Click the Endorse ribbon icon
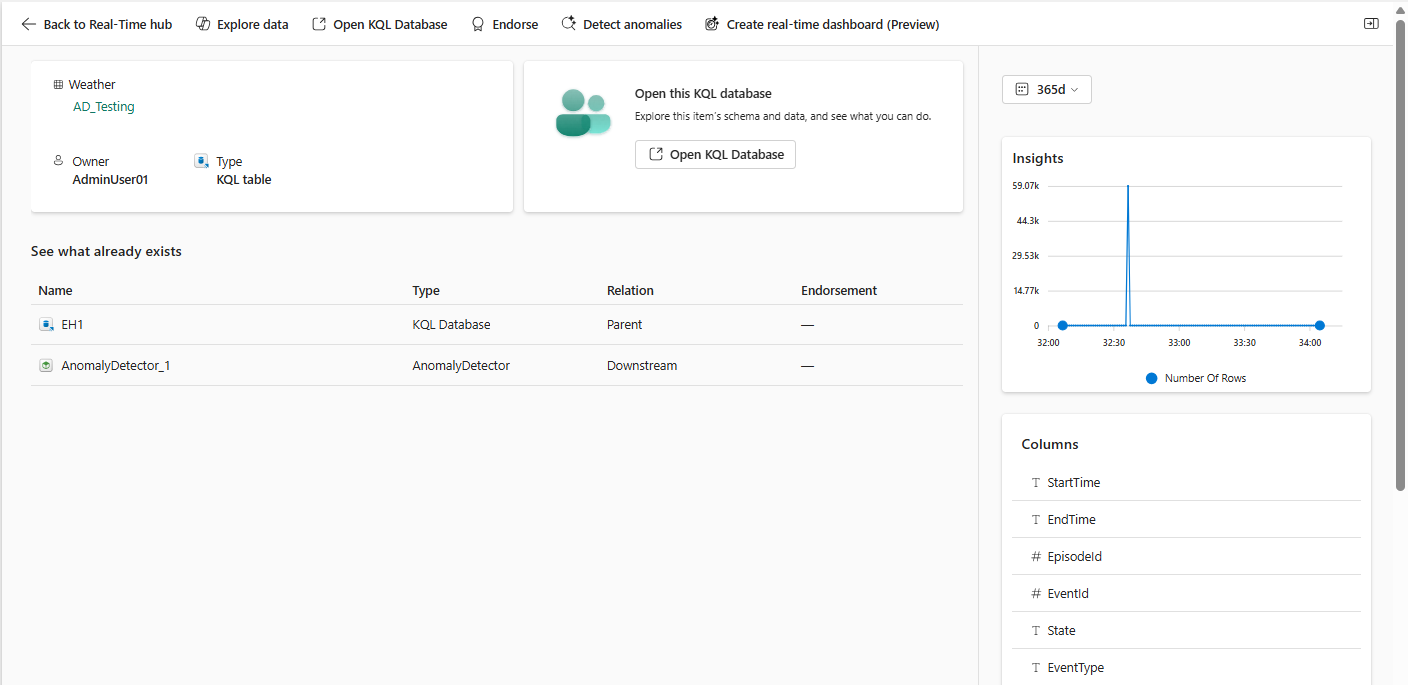Screen dimensions: 1408x685 pyautogui.click(x=478, y=24)
